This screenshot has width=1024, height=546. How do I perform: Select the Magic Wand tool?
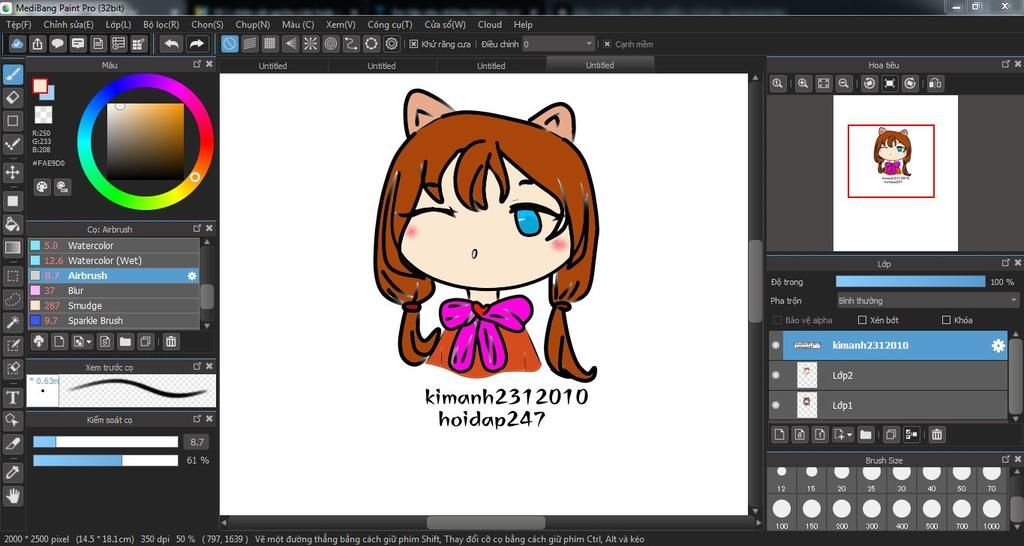(x=12, y=322)
